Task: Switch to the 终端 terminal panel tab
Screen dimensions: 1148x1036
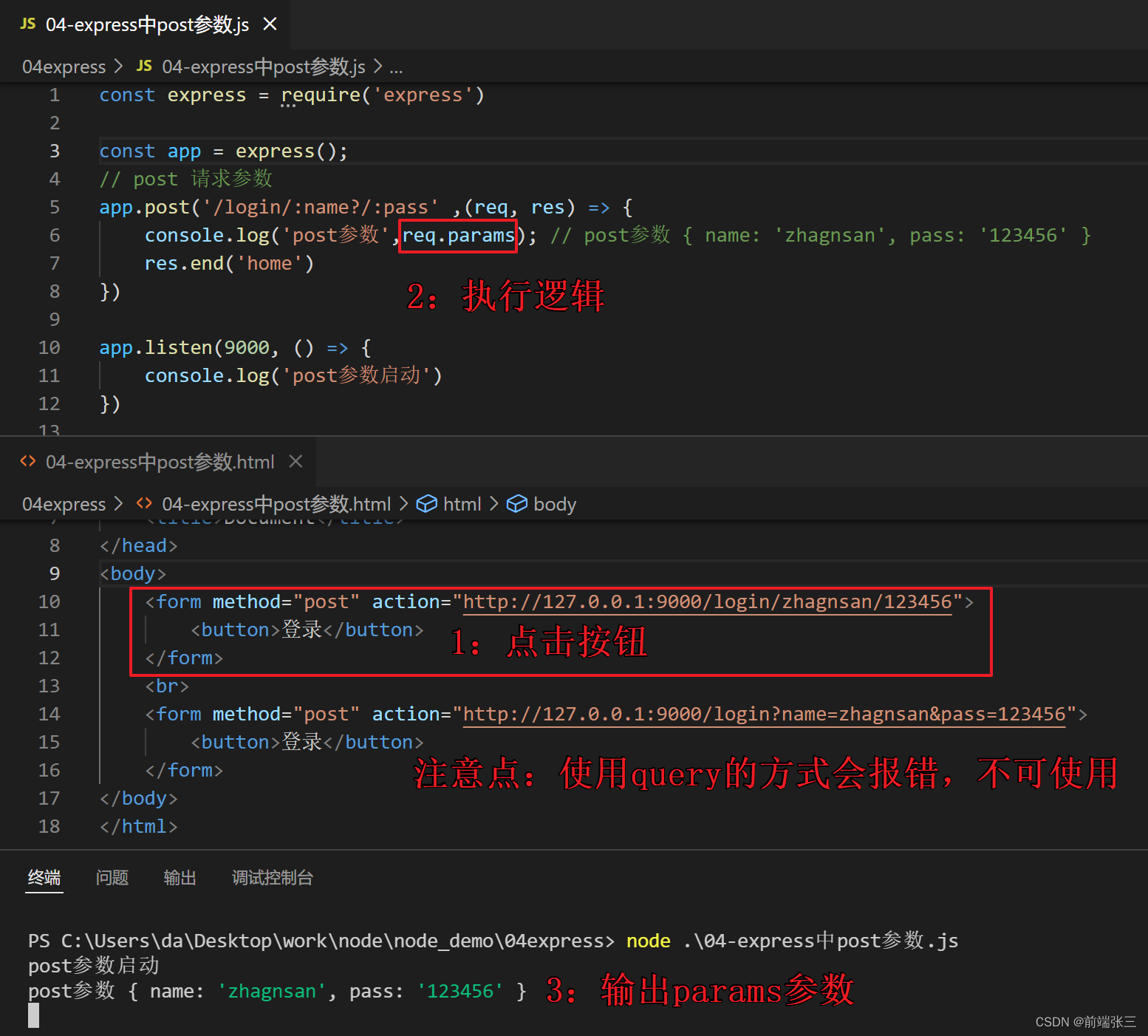Action: tap(44, 878)
